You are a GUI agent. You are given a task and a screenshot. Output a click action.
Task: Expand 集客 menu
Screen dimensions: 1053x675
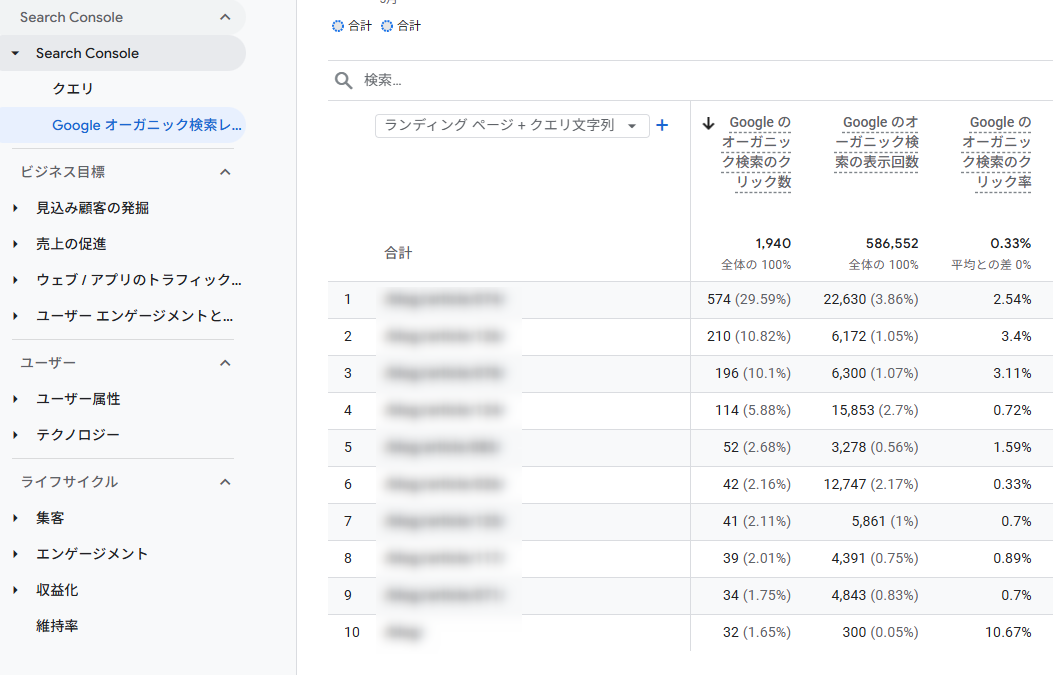pyautogui.click(x=15, y=518)
